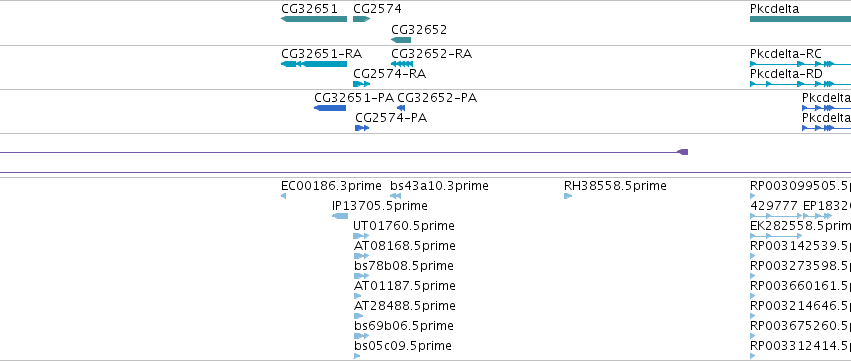Screen dimensions: 851x361
Task: Select the bs43a10.3prime EST arrows
Action: click(x=396, y=196)
